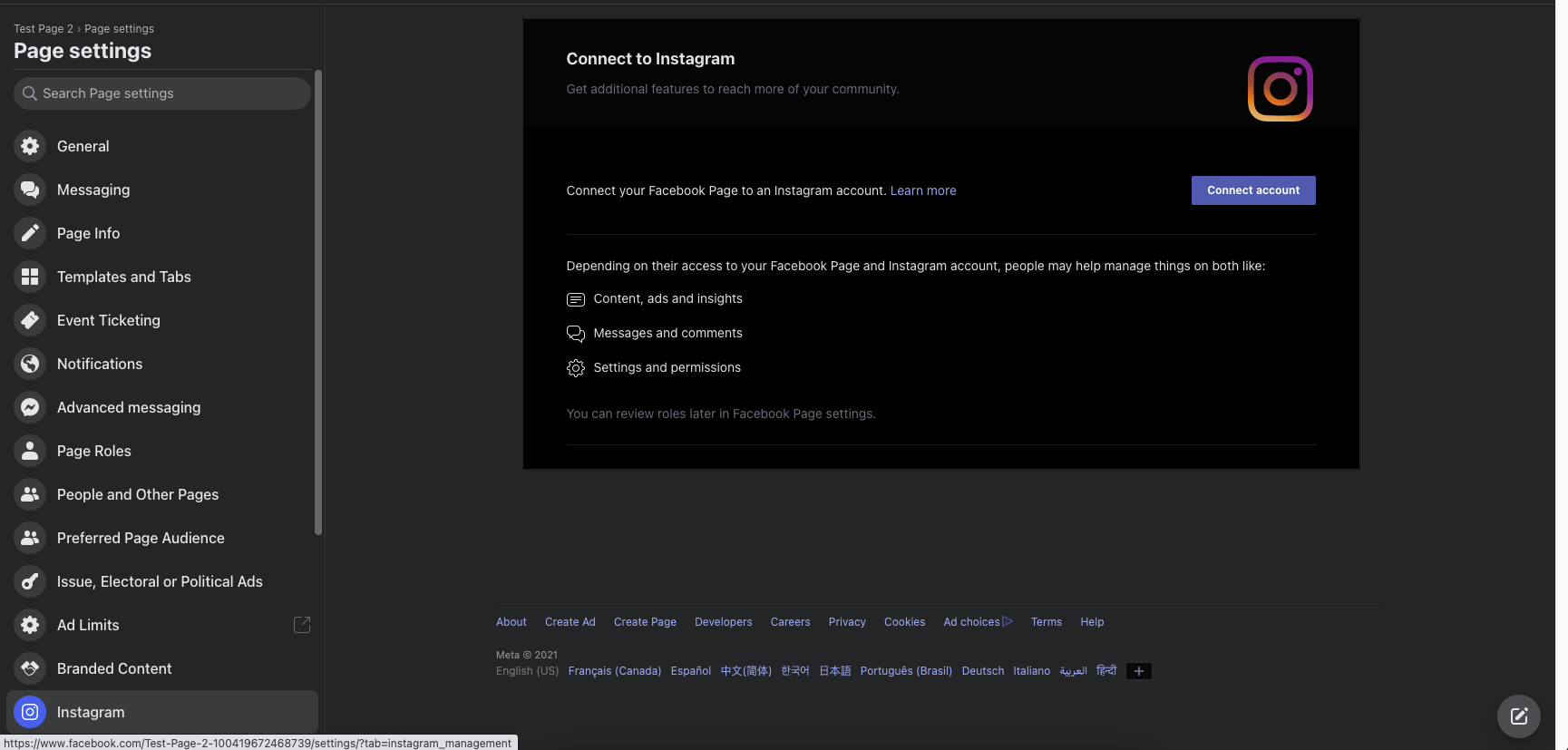1568x750 pixels.
Task: Select Advanced messaging
Action: tap(162, 407)
